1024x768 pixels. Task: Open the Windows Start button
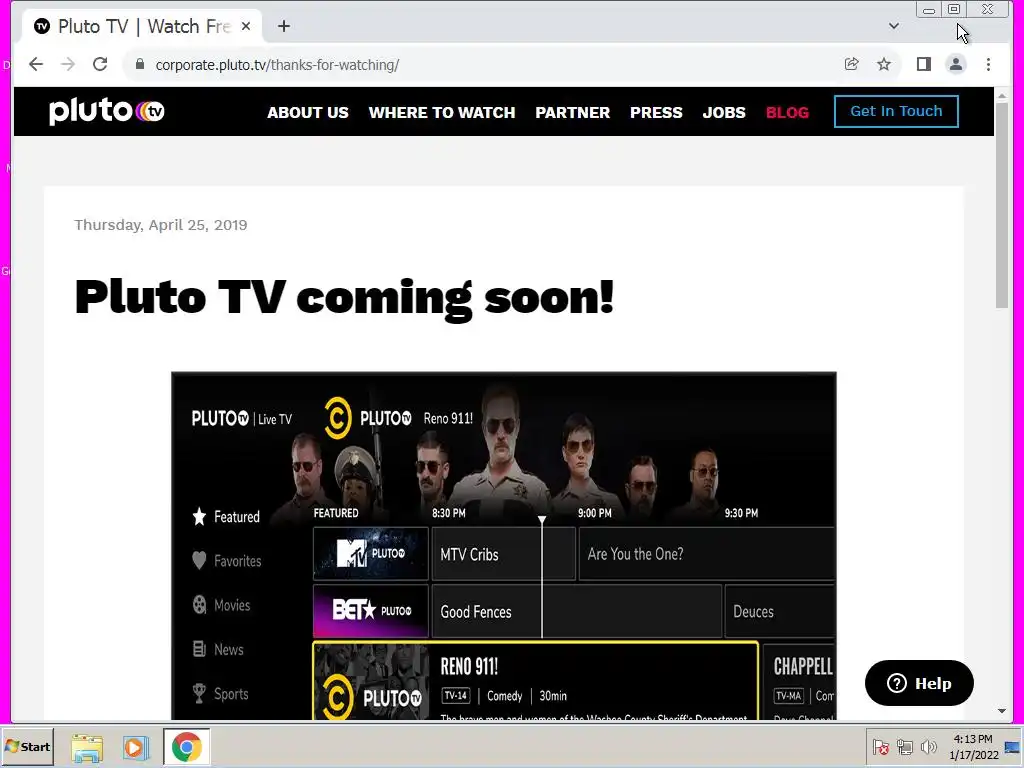click(x=27, y=746)
